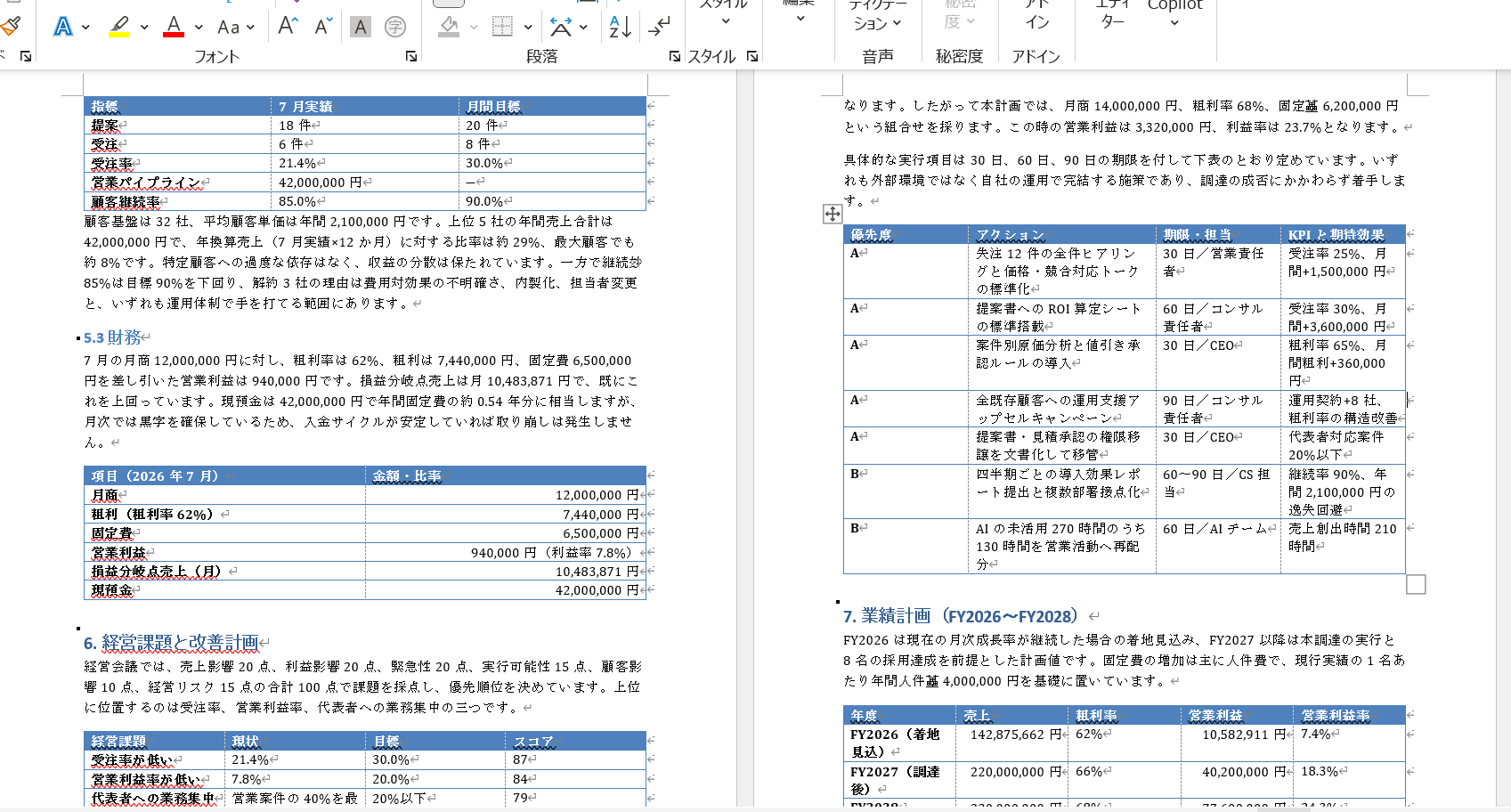Expand the borders dropdown arrow

(528, 28)
